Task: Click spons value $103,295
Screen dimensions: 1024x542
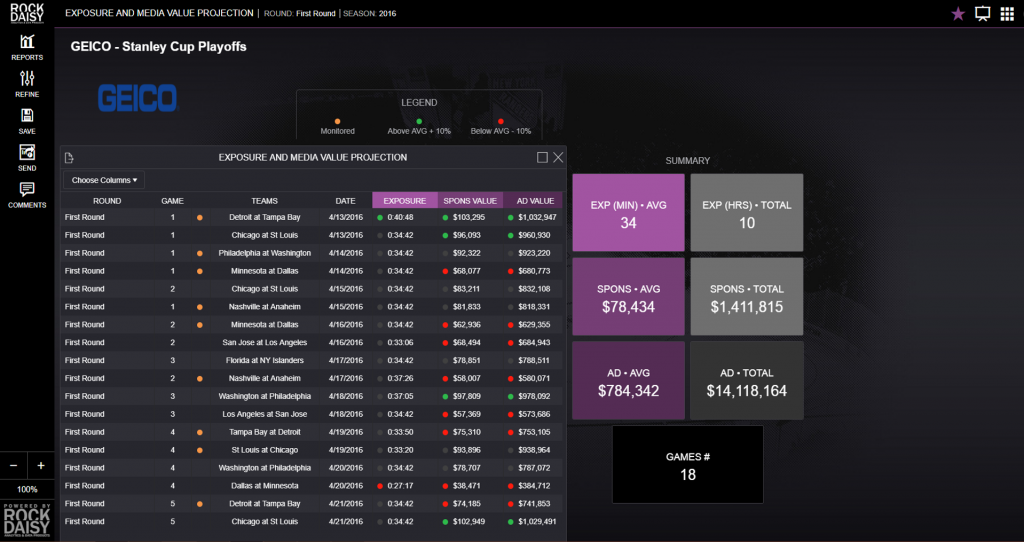Action: 468,217
